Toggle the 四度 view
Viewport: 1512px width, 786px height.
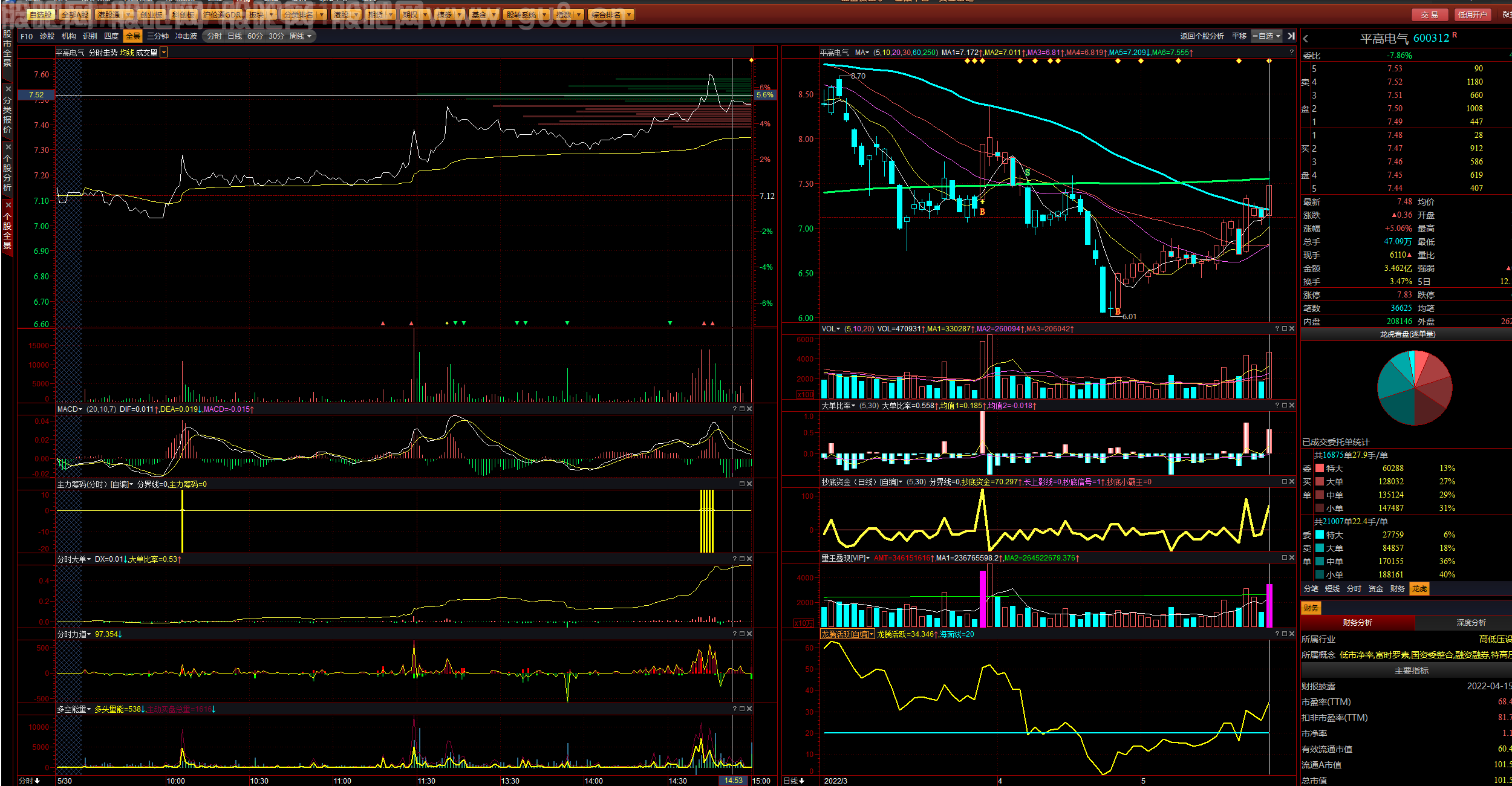tap(111, 36)
